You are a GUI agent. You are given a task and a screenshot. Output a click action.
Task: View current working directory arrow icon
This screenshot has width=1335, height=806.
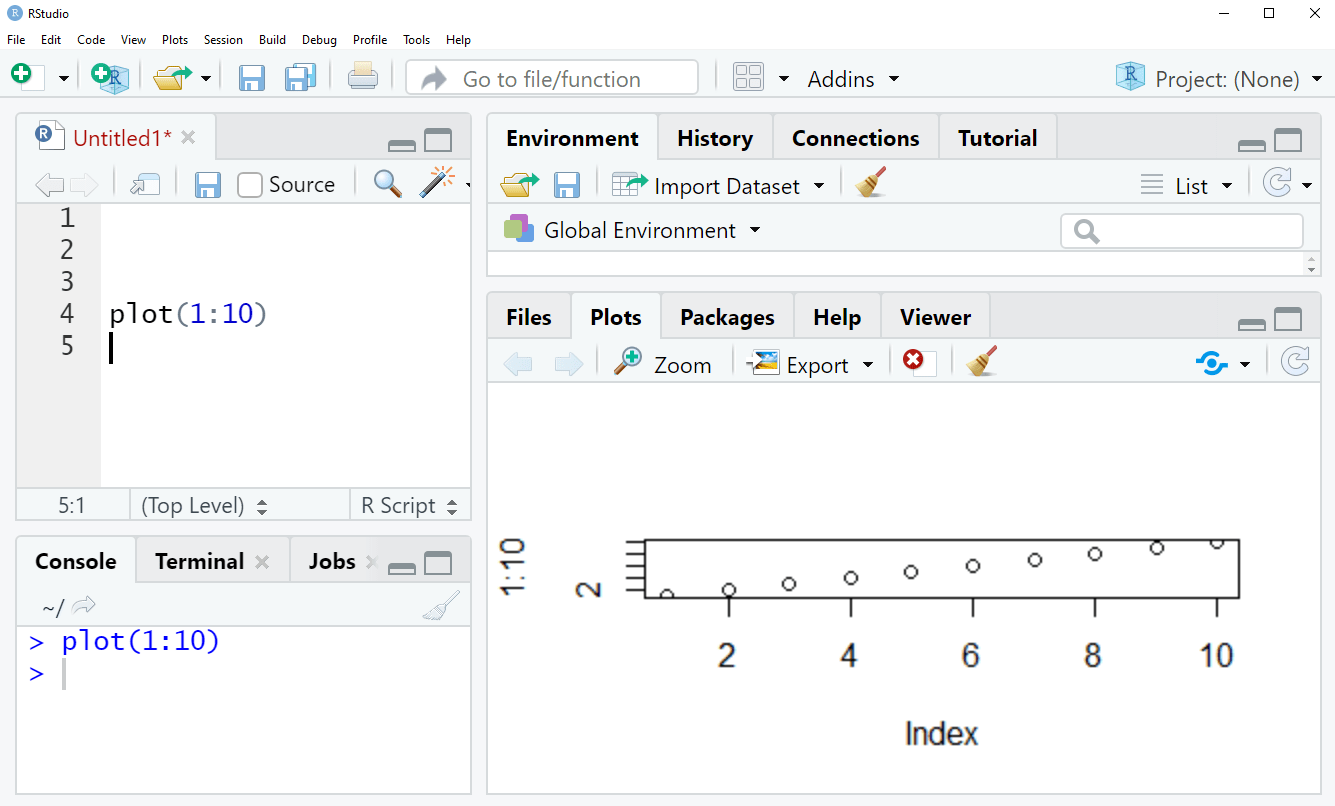[84, 605]
